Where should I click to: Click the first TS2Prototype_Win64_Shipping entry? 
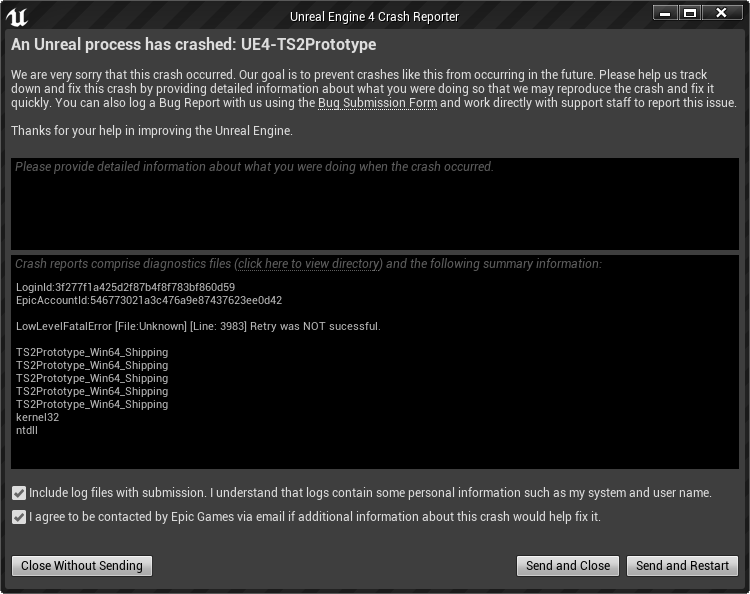[x=92, y=352]
